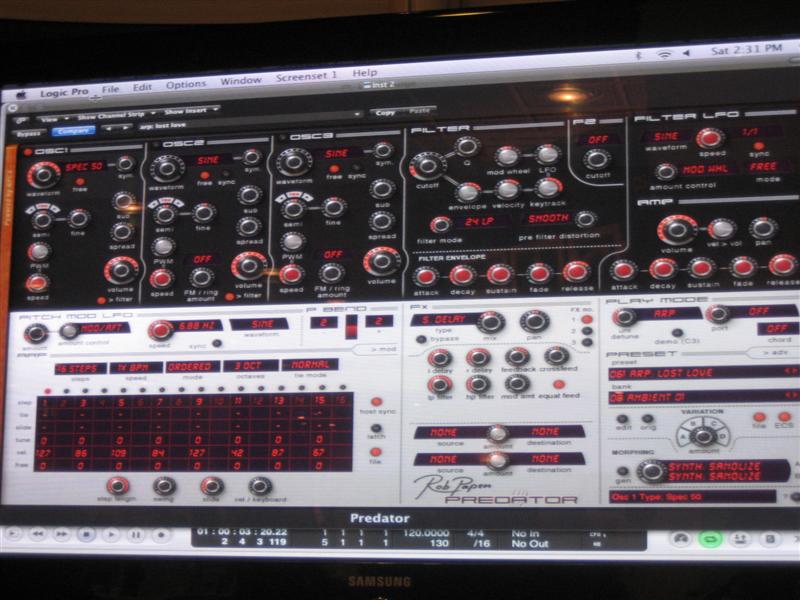Open the 061 ARP: LOST LOVE preset selector
Image resolution: width=800 pixels, height=600 pixels.
[x=703, y=373]
